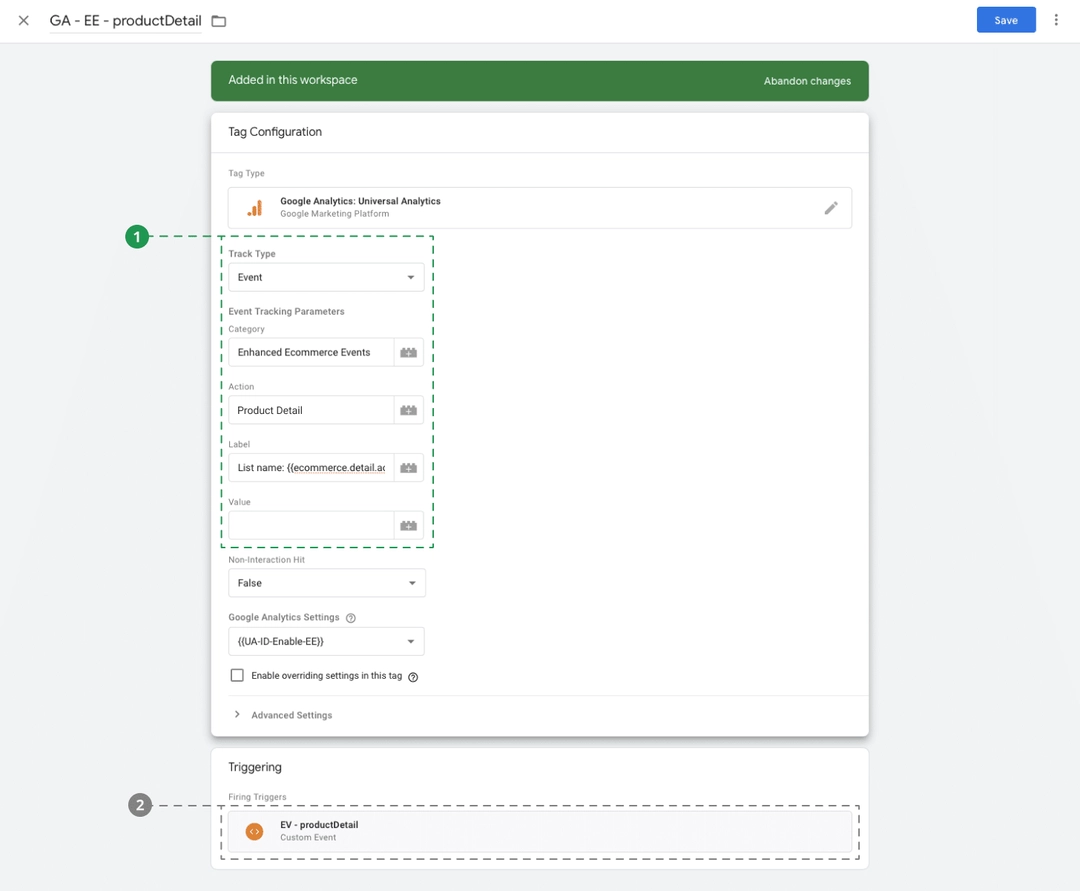Screen dimensions: 1080x891
Task: Click the Triggering section heading
Action: point(255,768)
